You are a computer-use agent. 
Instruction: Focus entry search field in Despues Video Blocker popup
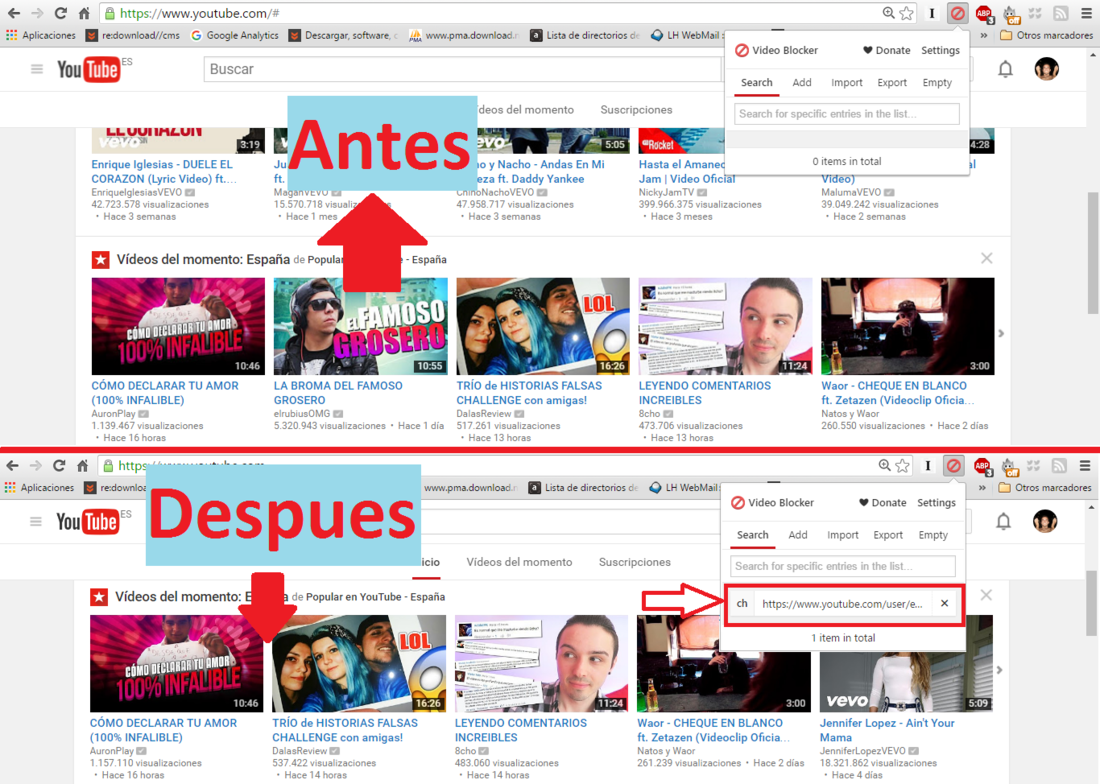pyautogui.click(x=843, y=566)
